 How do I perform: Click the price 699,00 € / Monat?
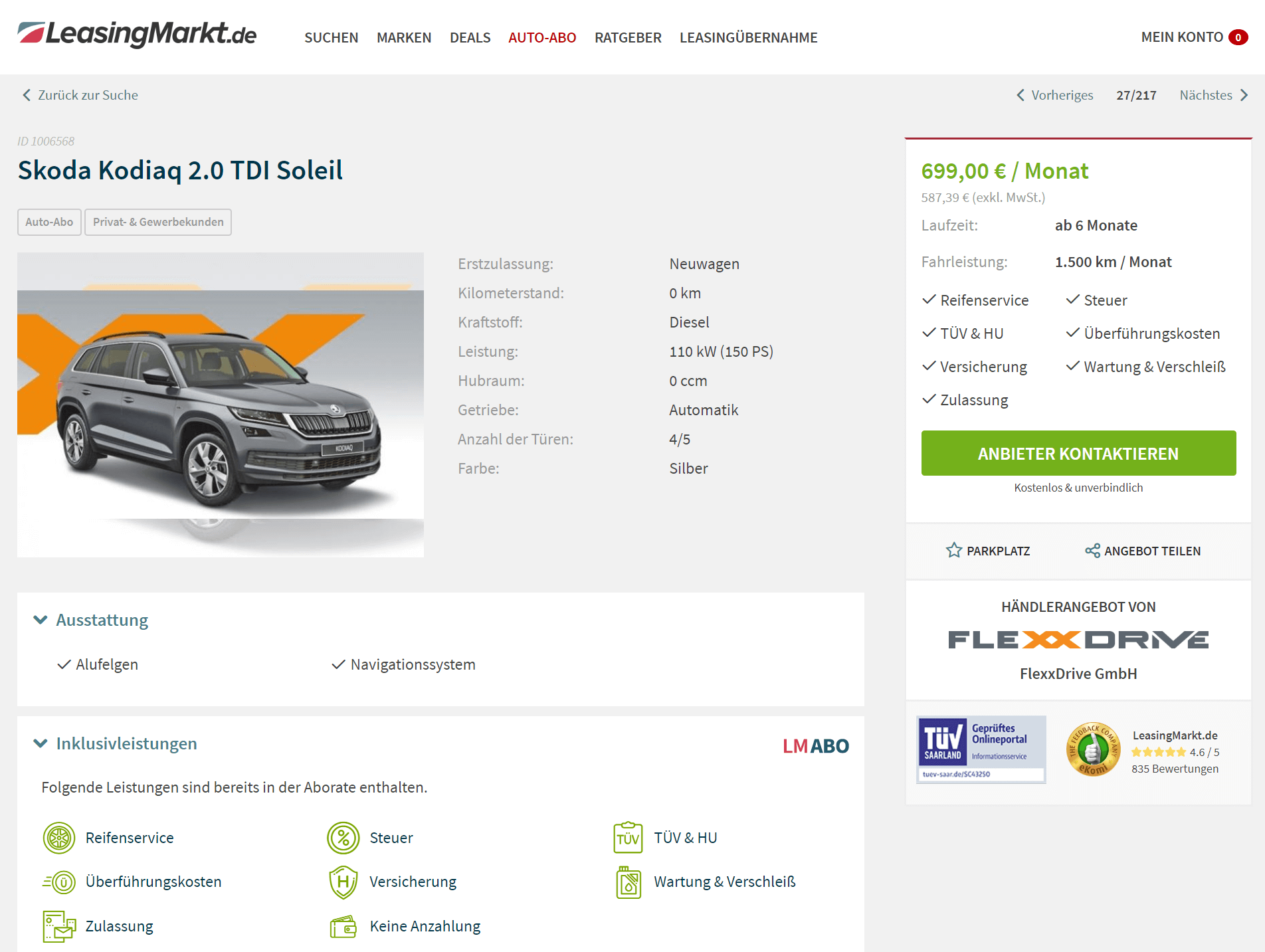click(1005, 171)
